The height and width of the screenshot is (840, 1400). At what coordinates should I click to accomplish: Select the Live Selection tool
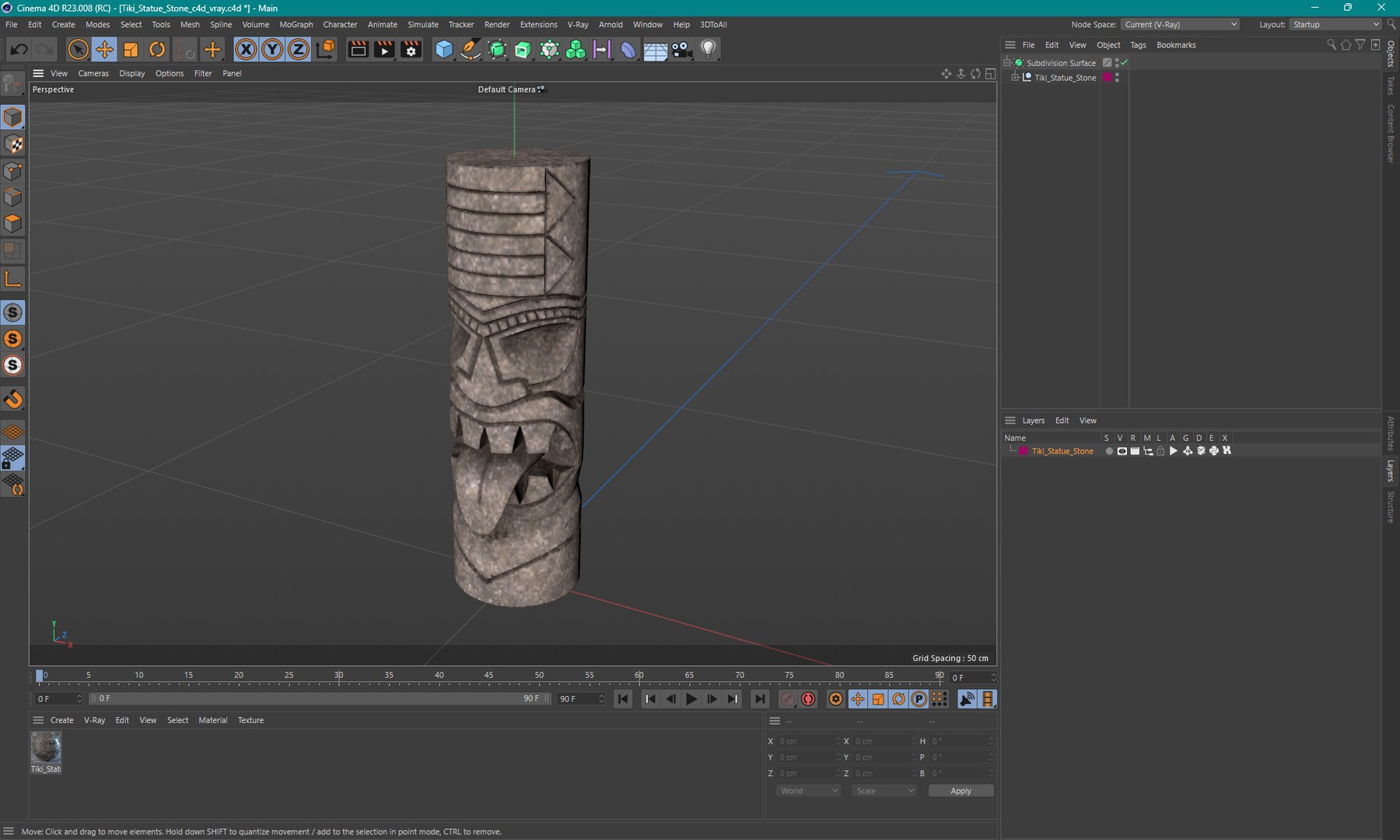[78, 50]
